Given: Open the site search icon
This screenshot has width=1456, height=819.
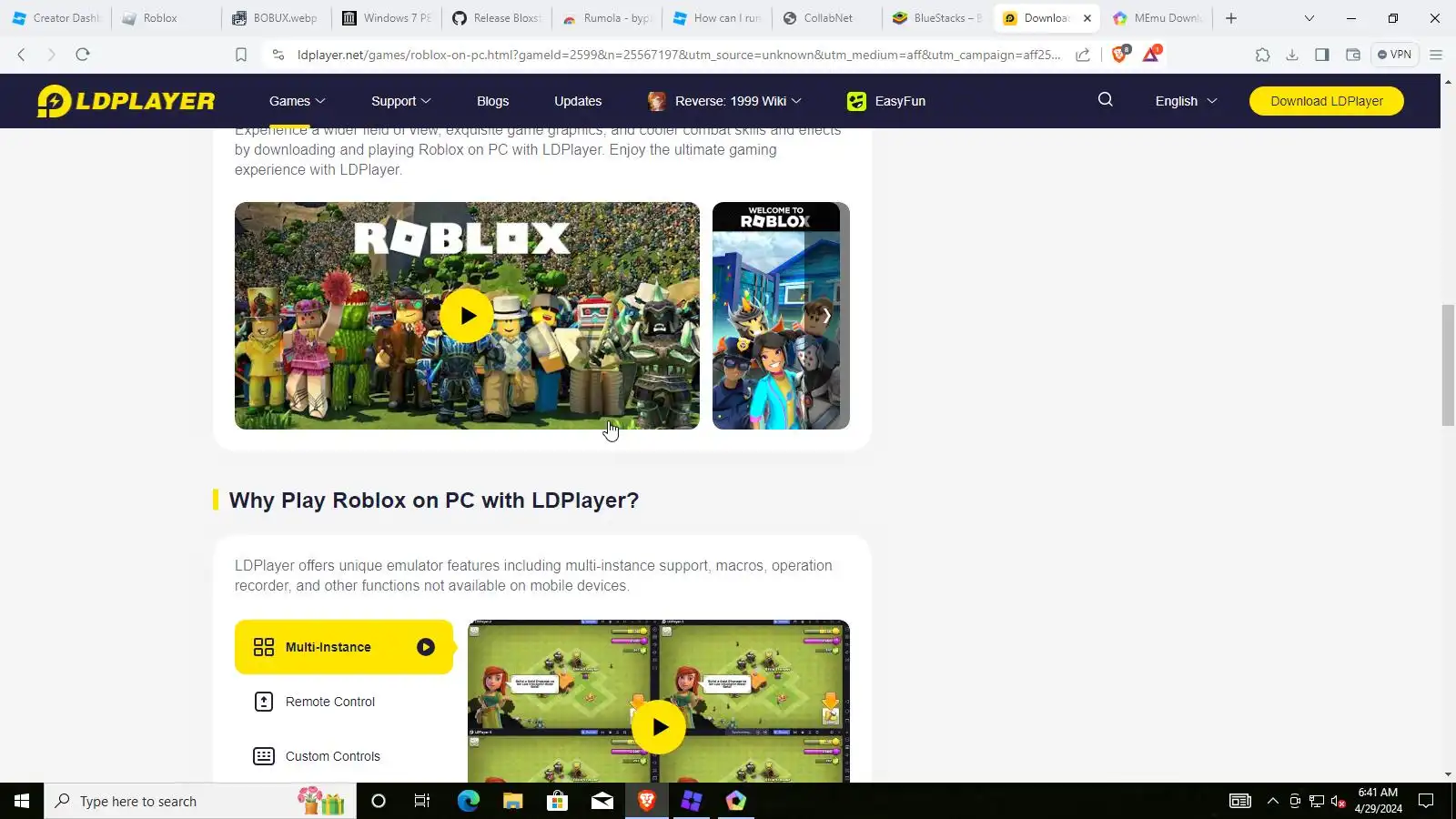Looking at the screenshot, I should coord(1106,100).
